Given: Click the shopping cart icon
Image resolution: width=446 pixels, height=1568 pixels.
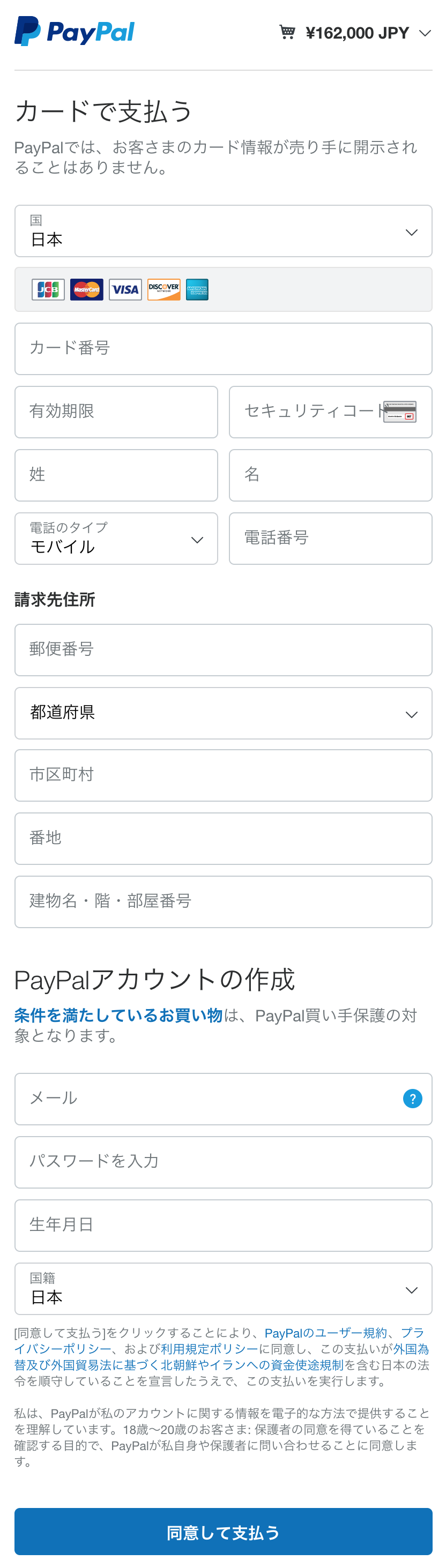Looking at the screenshot, I should [287, 32].
